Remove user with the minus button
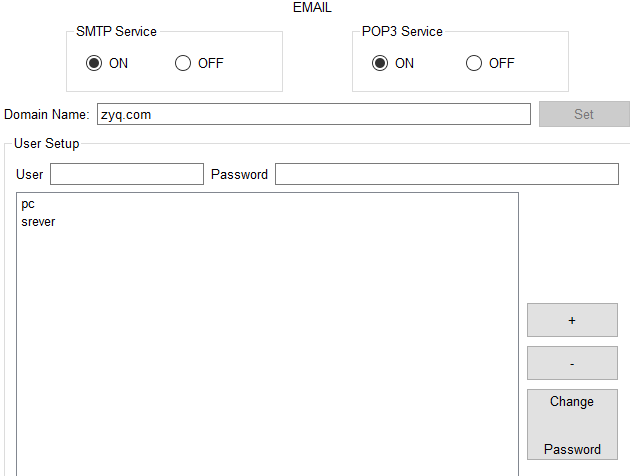Viewport: 630px width, 476px height. 572,363
